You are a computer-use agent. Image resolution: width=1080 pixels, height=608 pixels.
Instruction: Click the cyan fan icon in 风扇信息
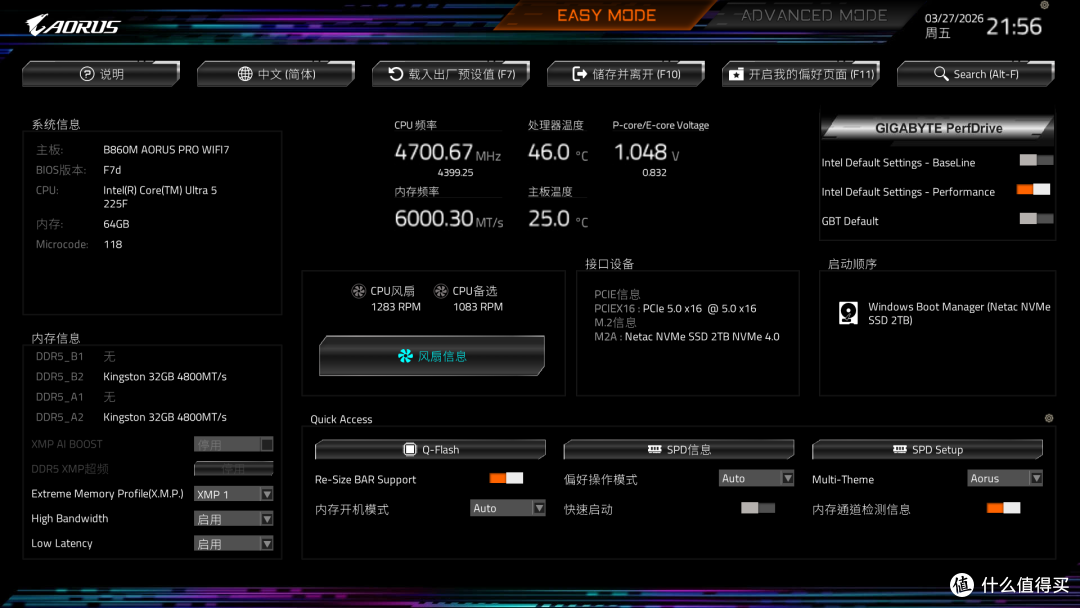[x=405, y=356]
